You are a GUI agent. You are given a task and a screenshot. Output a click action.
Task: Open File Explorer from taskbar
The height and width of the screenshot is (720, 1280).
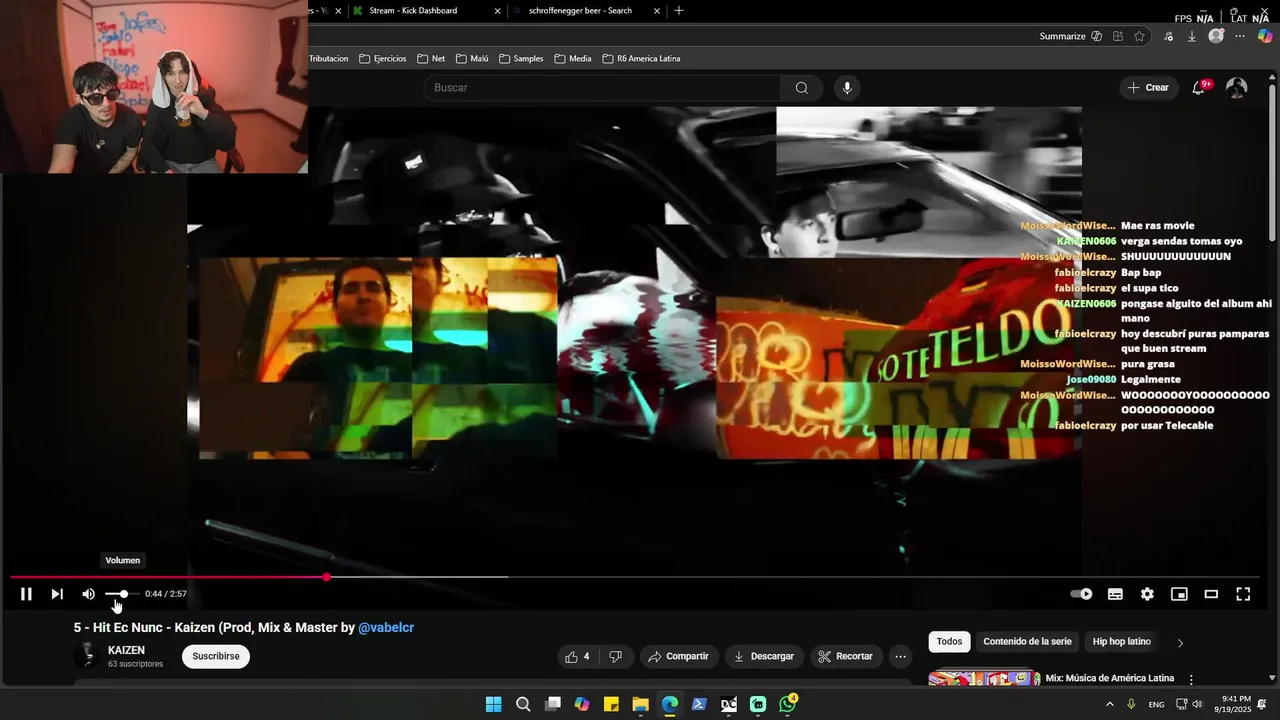coord(640,704)
